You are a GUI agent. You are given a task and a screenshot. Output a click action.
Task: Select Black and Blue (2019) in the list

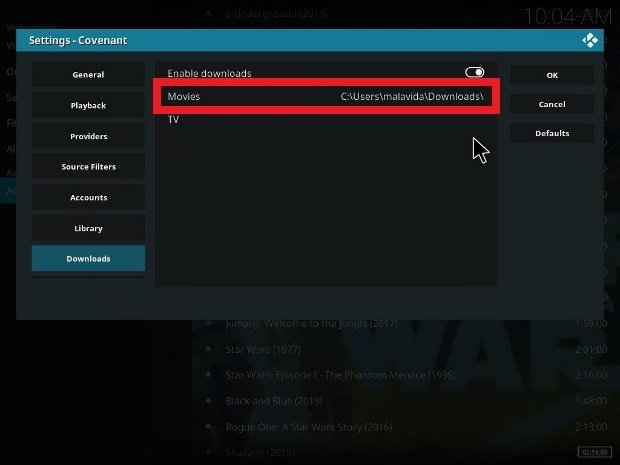click(274, 401)
